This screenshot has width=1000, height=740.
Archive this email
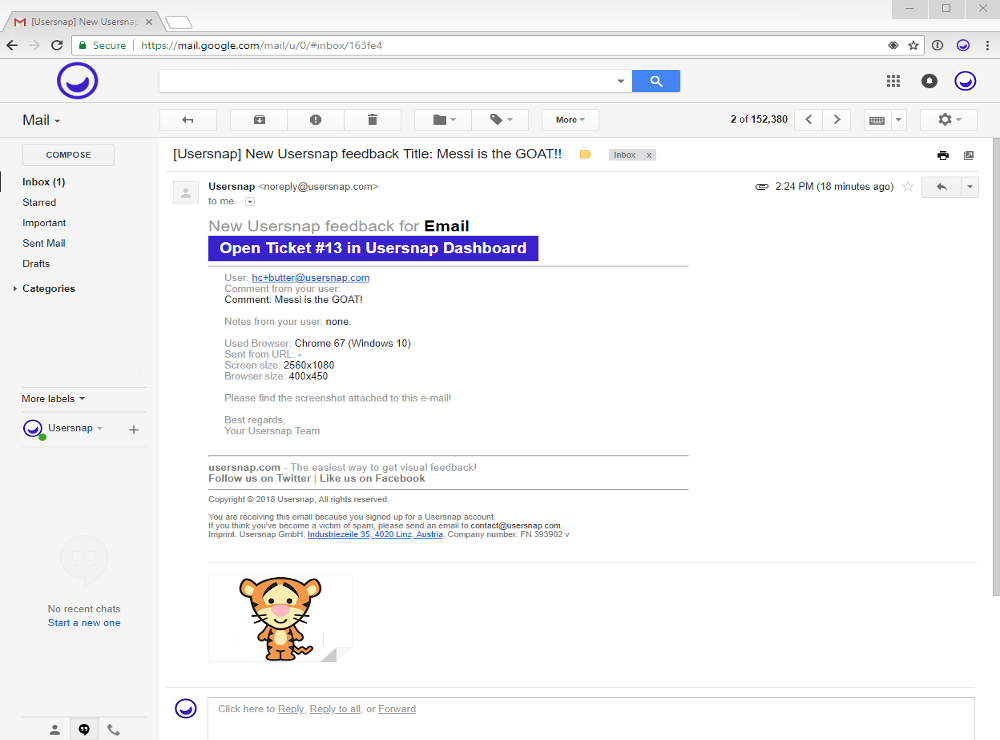pos(259,120)
